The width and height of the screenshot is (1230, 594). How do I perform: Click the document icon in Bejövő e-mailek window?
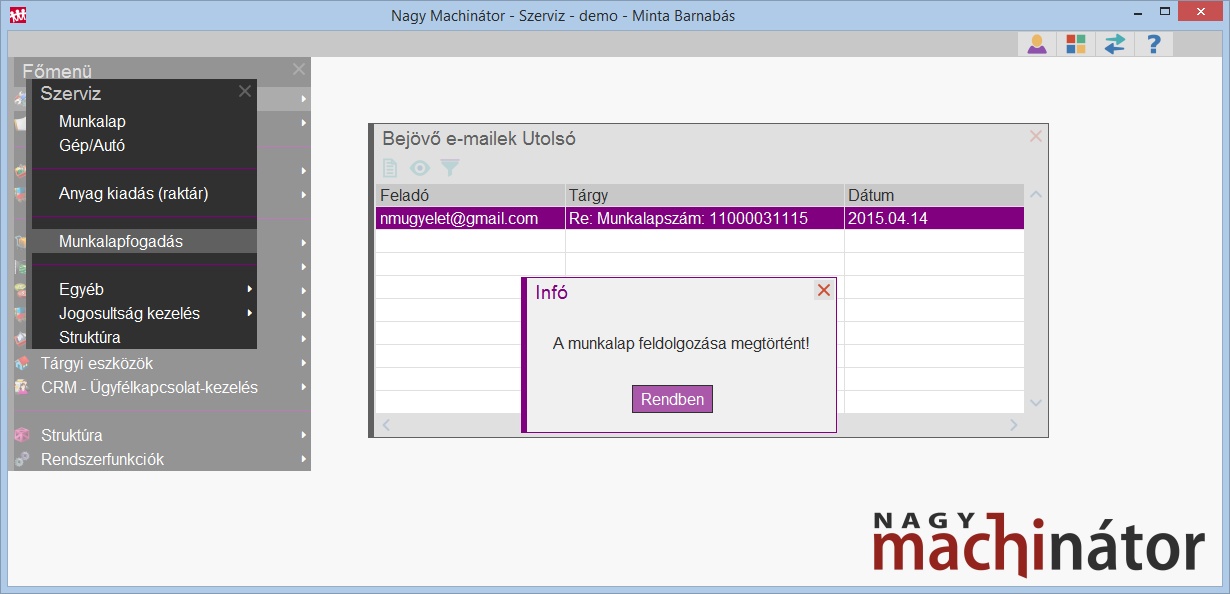[x=390, y=168]
